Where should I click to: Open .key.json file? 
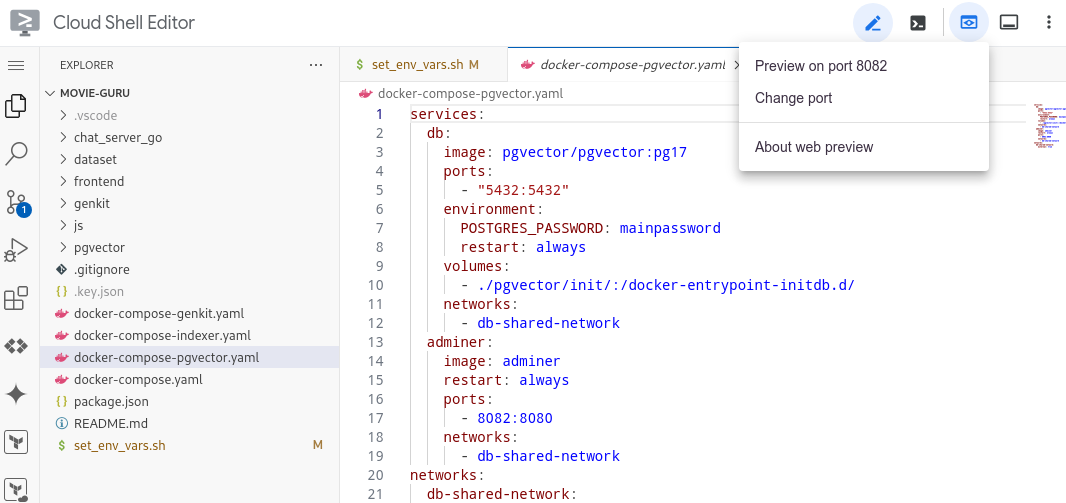[x=190, y=292]
